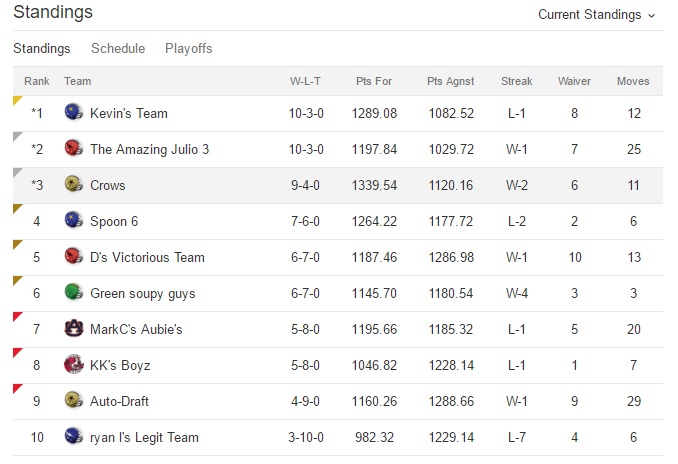Select the Standings tab
This screenshot has height=464, width=678.
click(42, 48)
